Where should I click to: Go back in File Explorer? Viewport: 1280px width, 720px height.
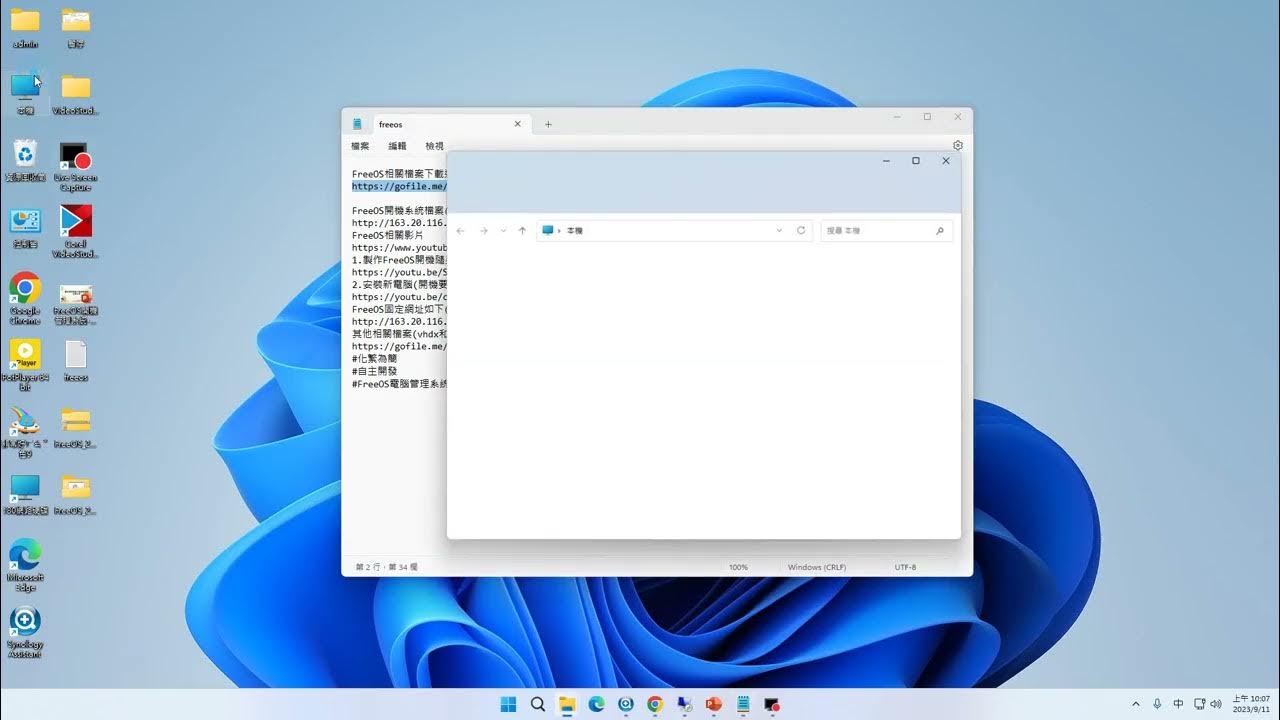[x=461, y=231]
